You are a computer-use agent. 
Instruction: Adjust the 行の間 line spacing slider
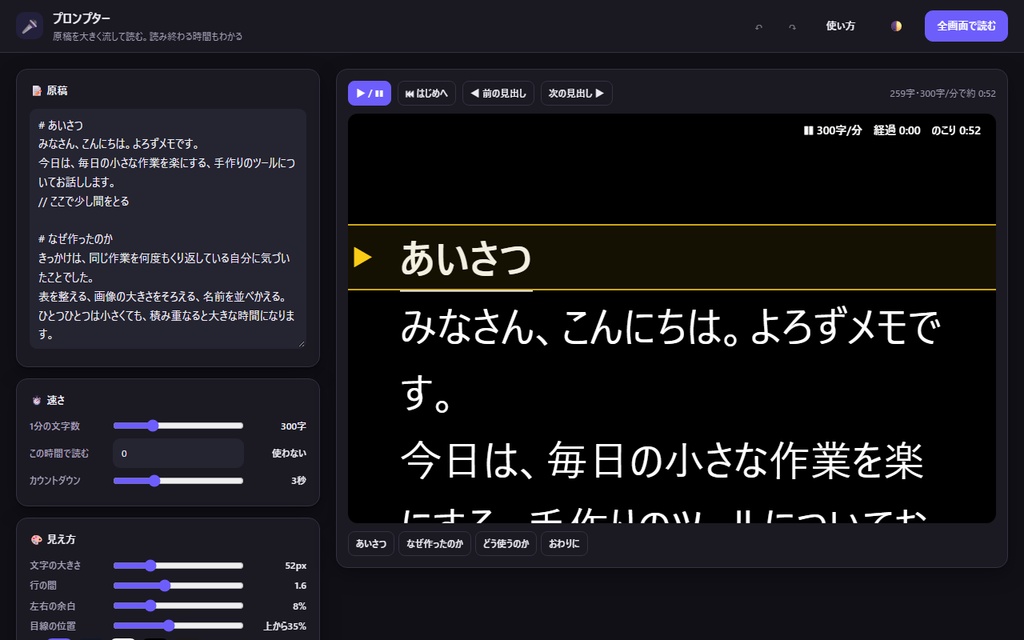(x=178, y=586)
